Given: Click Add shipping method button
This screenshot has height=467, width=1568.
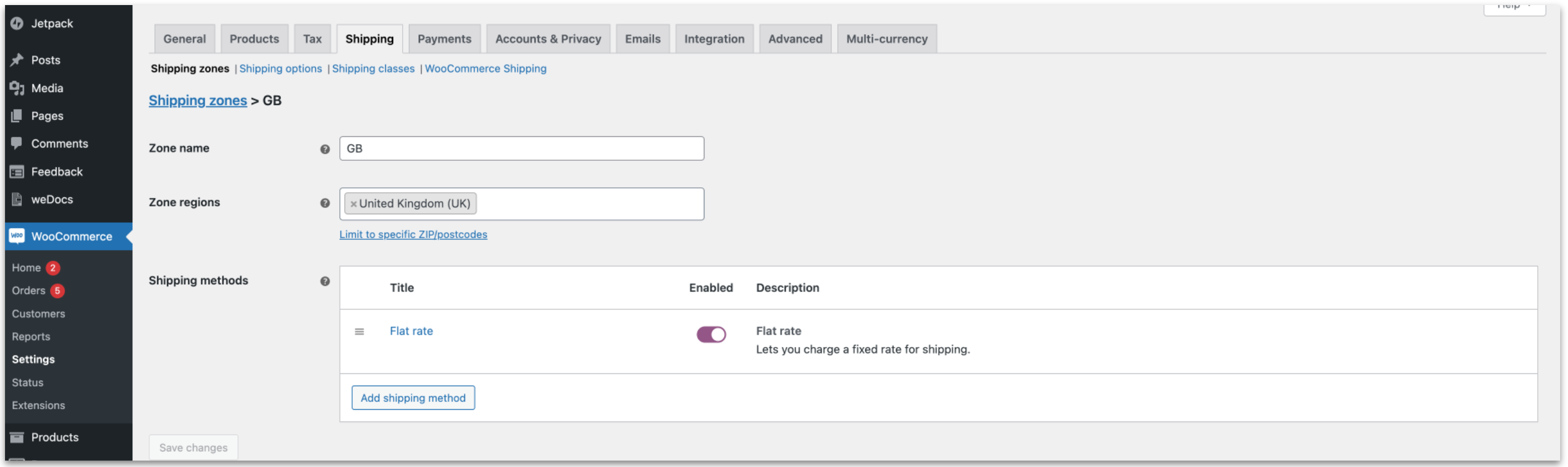Looking at the screenshot, I should click(413, 397).
